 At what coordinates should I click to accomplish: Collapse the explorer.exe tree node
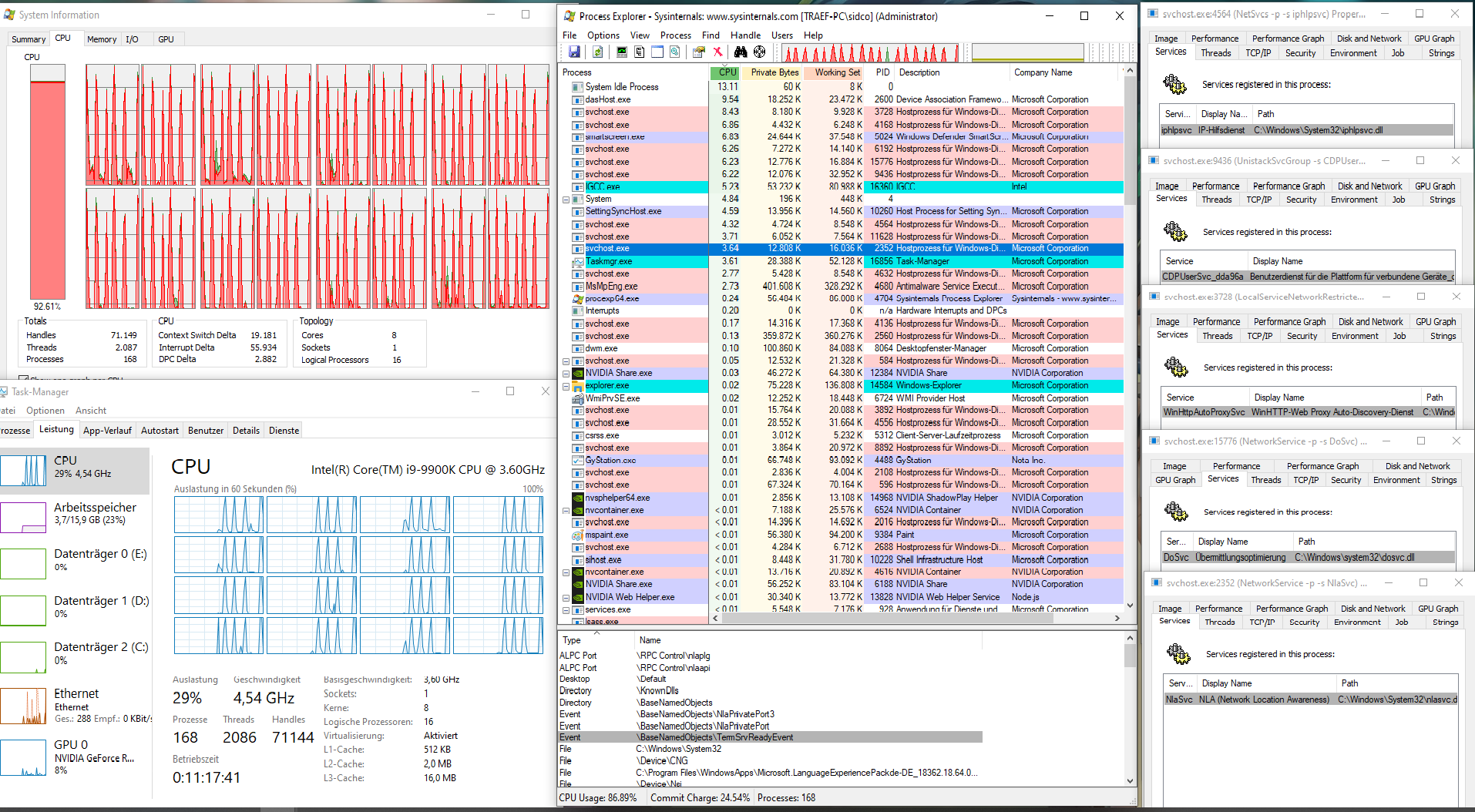[x=566, y=386]
